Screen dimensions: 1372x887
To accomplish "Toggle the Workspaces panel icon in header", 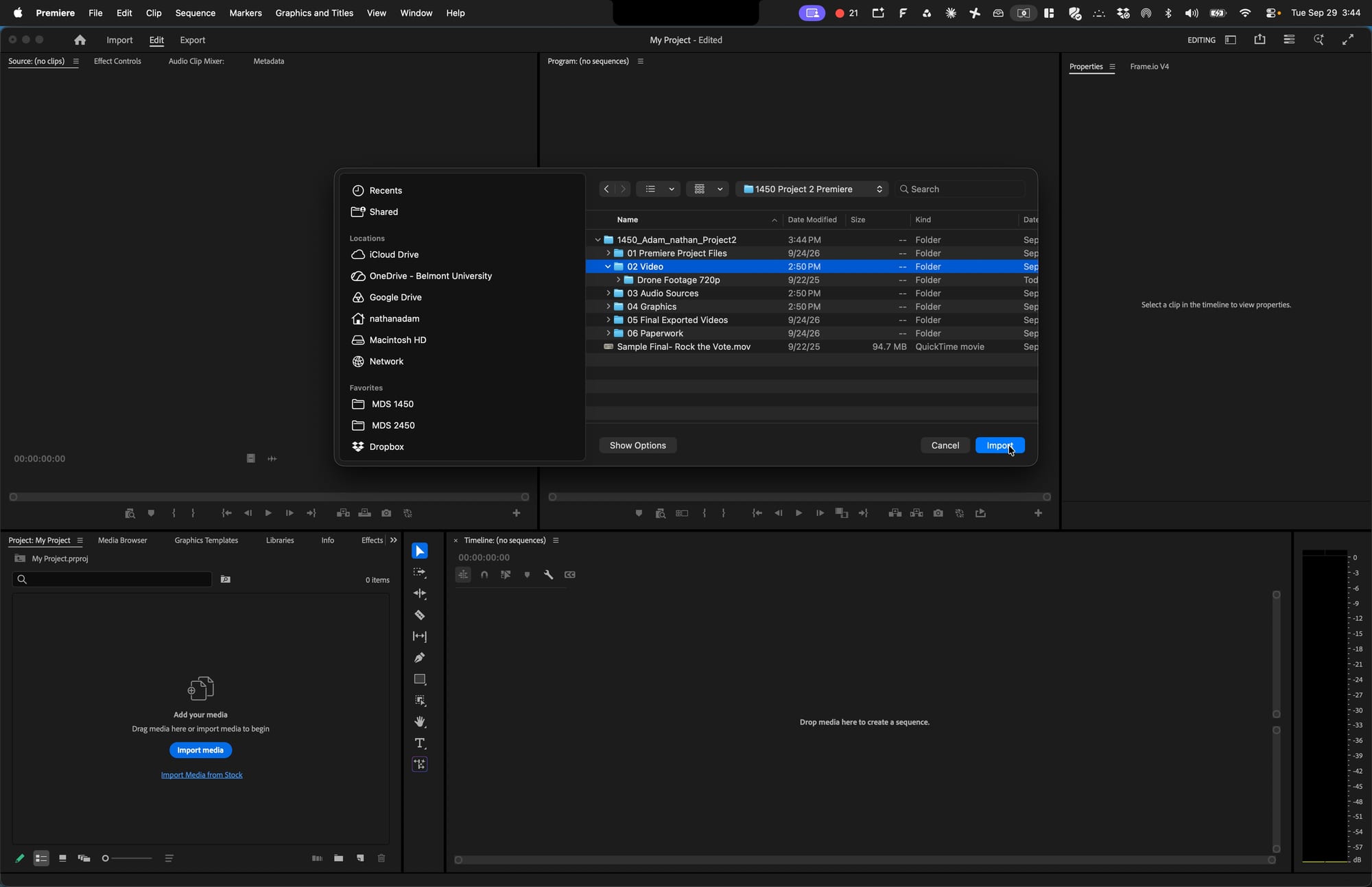I will coord(1231,40).
